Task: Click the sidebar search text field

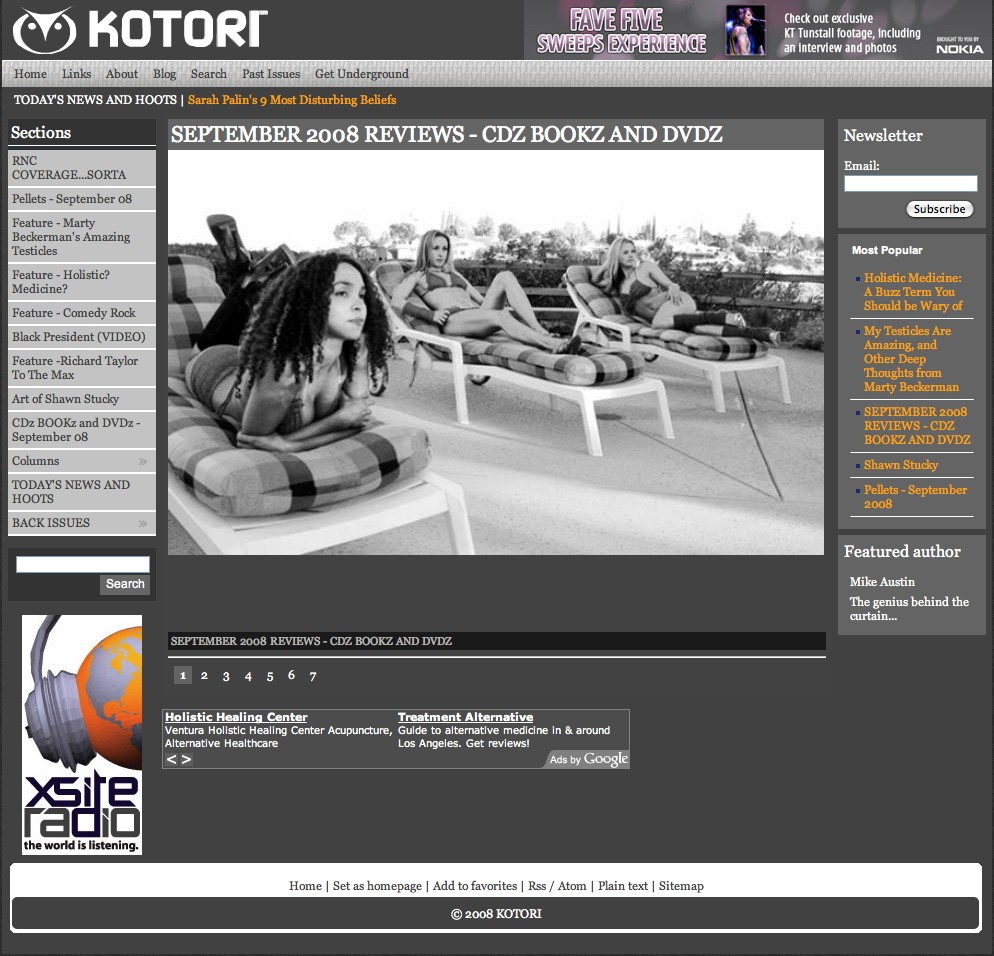Action: tap(82, 565)
